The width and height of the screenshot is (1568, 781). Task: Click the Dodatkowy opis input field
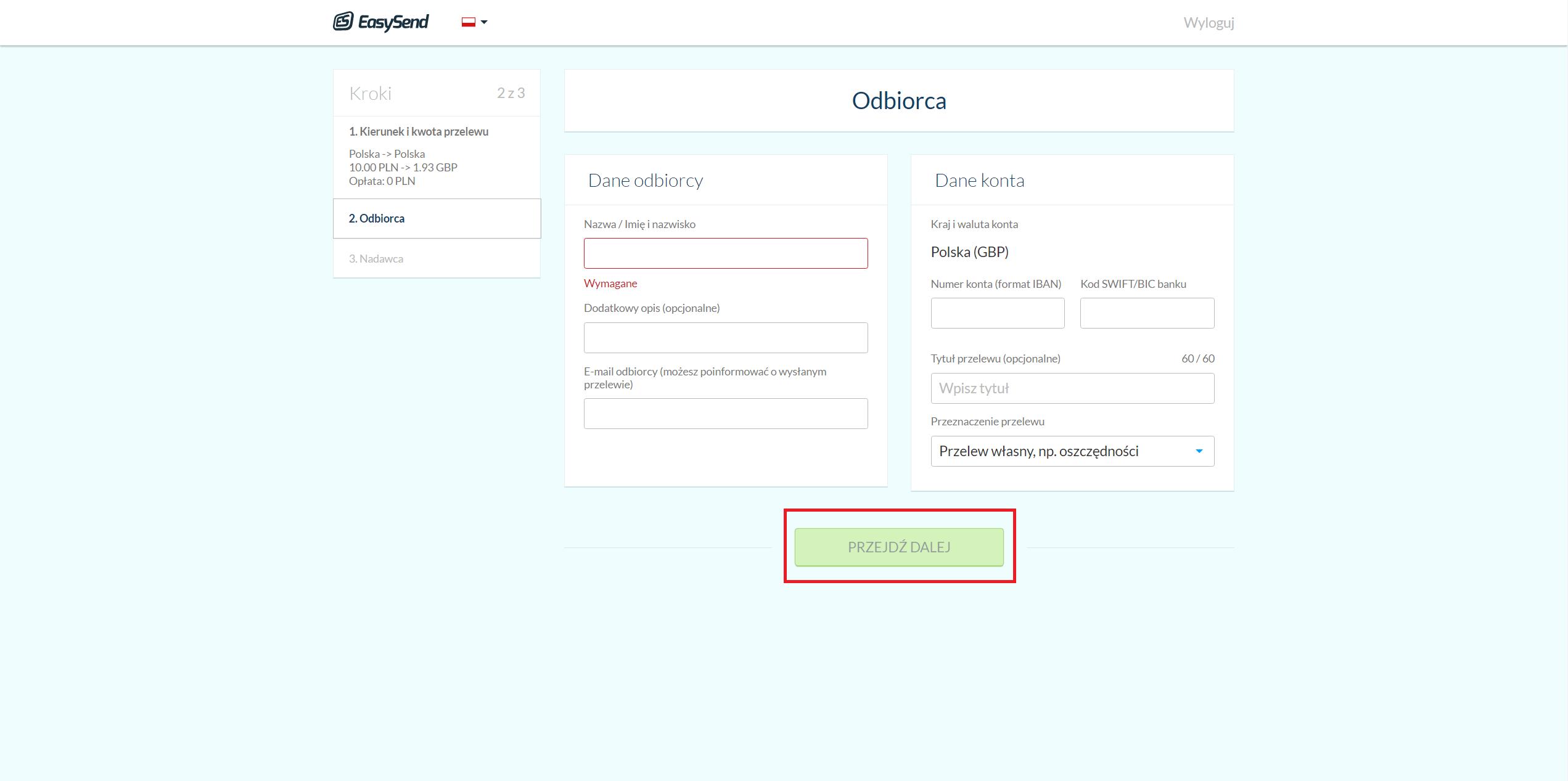(725, 338)
